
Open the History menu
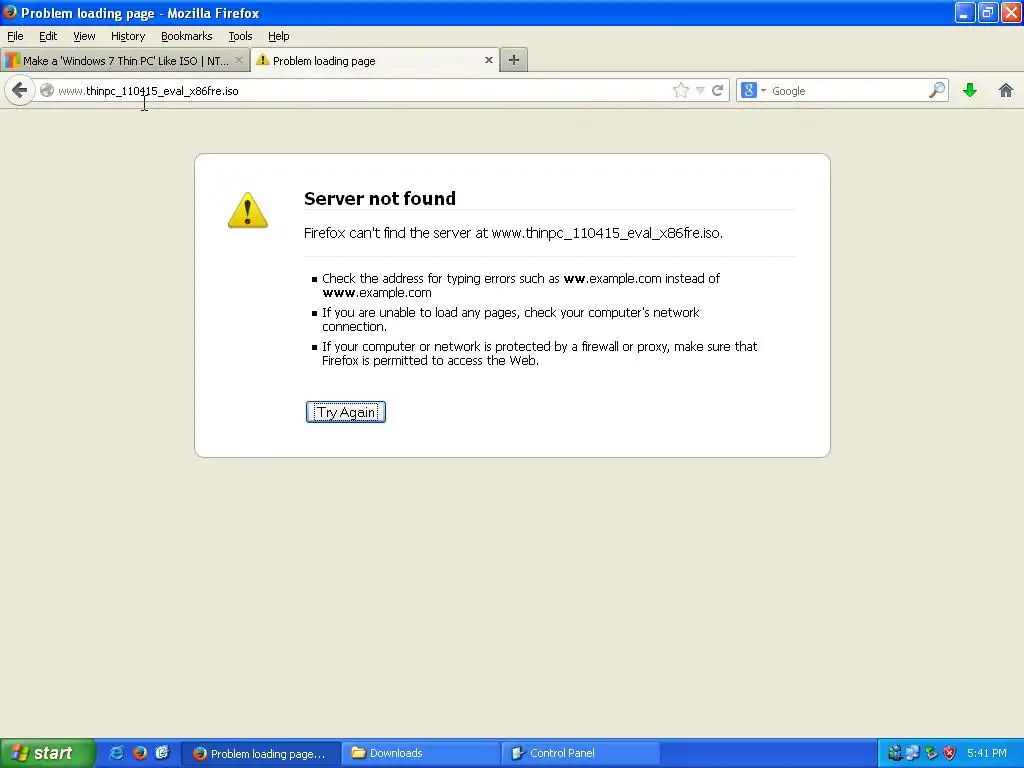pyautogui.click(x=128, y=36)
